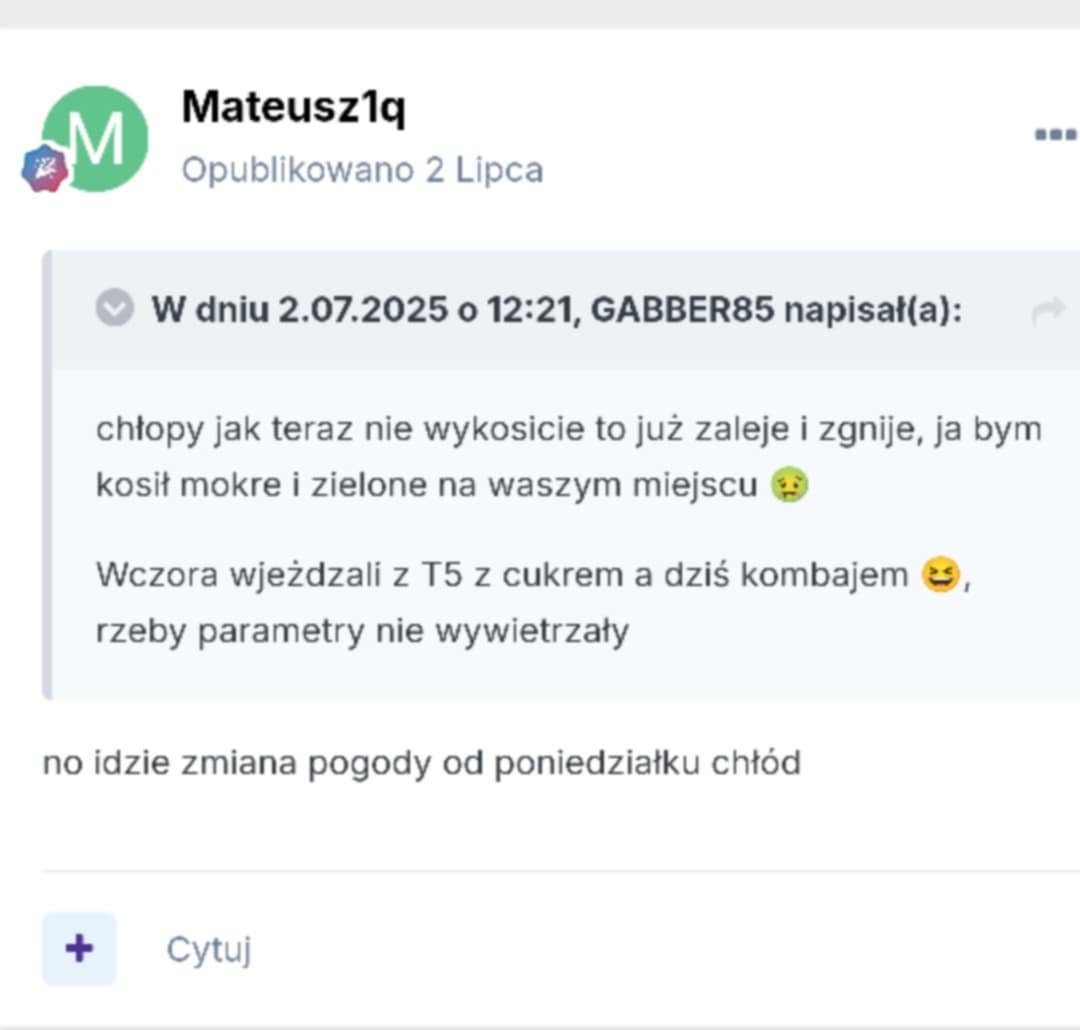Open the Mateusz1q user profile
Image resolution: width=1080 pixels, height=1030 pixels.
(x=293, y=106)
